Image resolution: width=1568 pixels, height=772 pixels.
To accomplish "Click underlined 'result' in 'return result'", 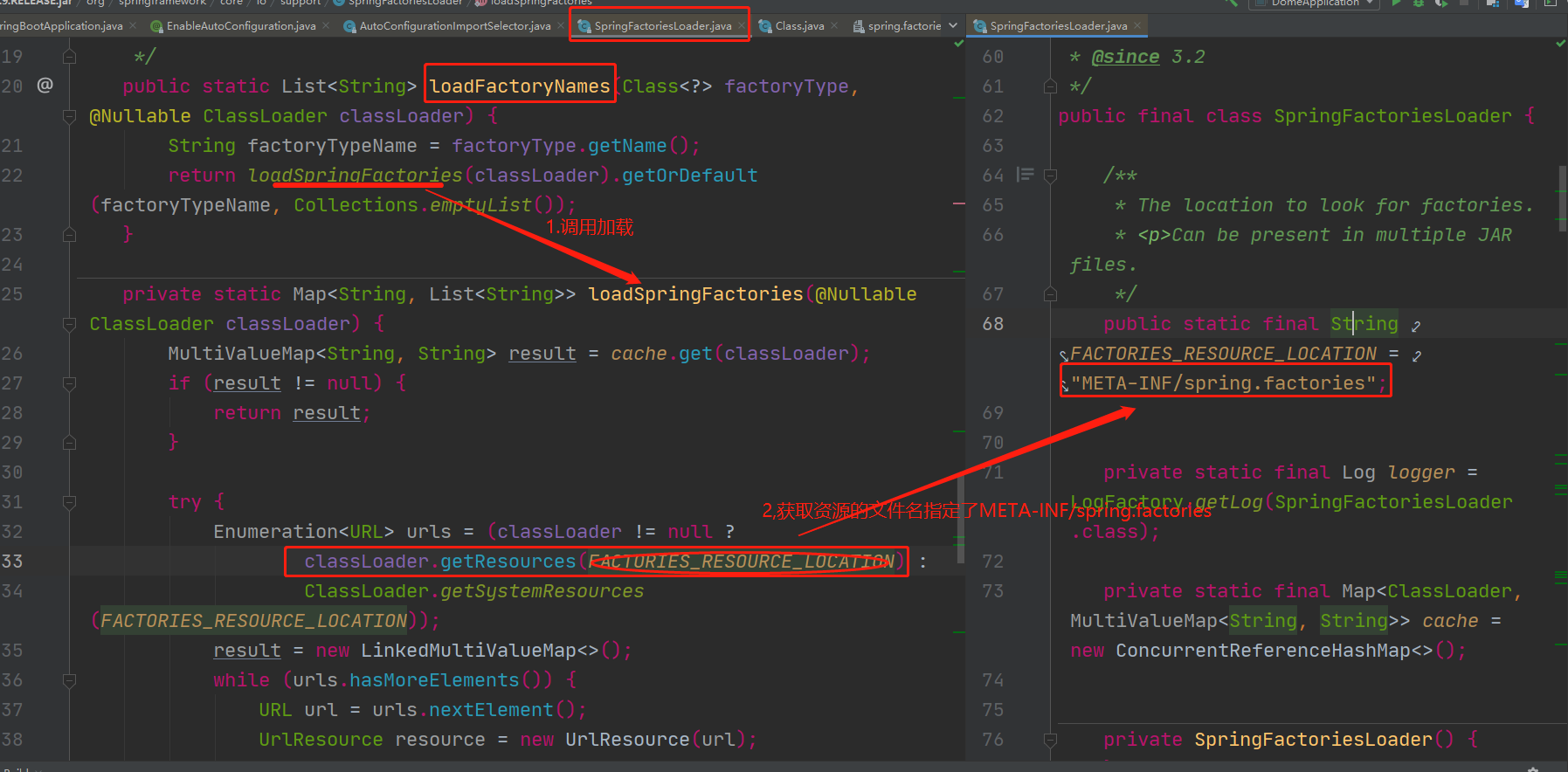I will click(x=326, y=412).
